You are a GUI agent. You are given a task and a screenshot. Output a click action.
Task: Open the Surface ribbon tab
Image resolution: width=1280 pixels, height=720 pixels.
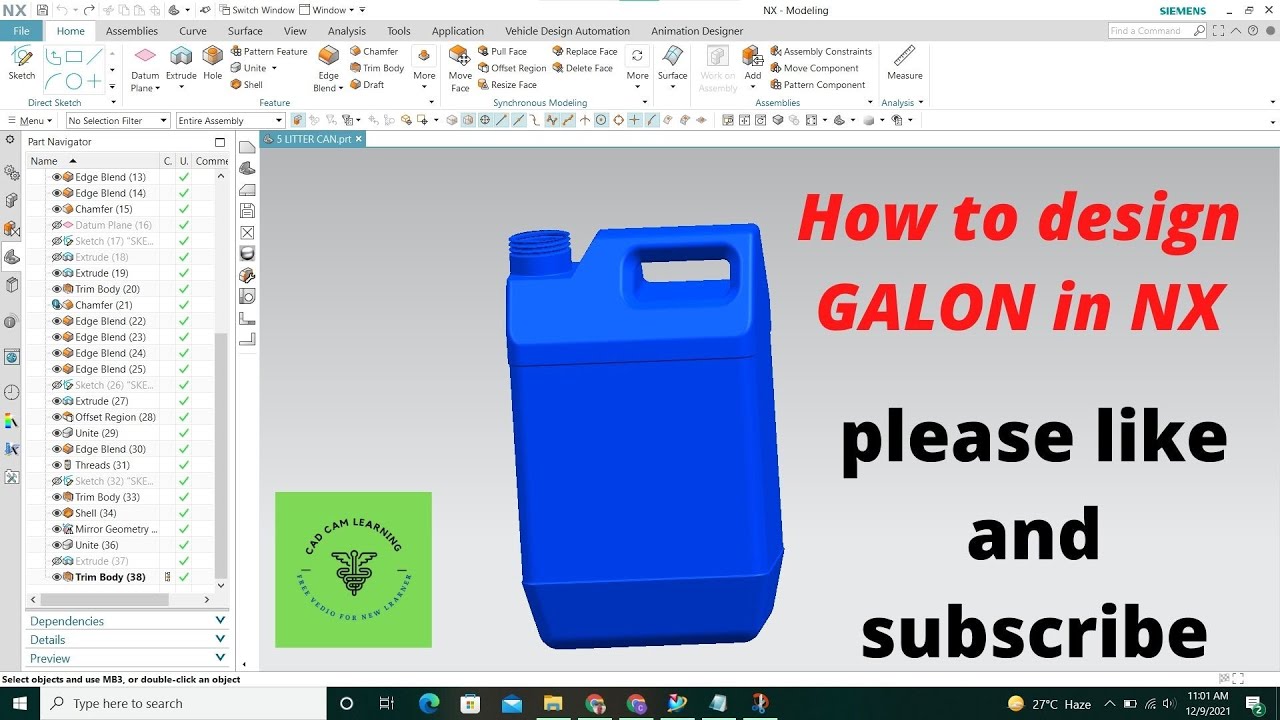[x=245, y=31]
